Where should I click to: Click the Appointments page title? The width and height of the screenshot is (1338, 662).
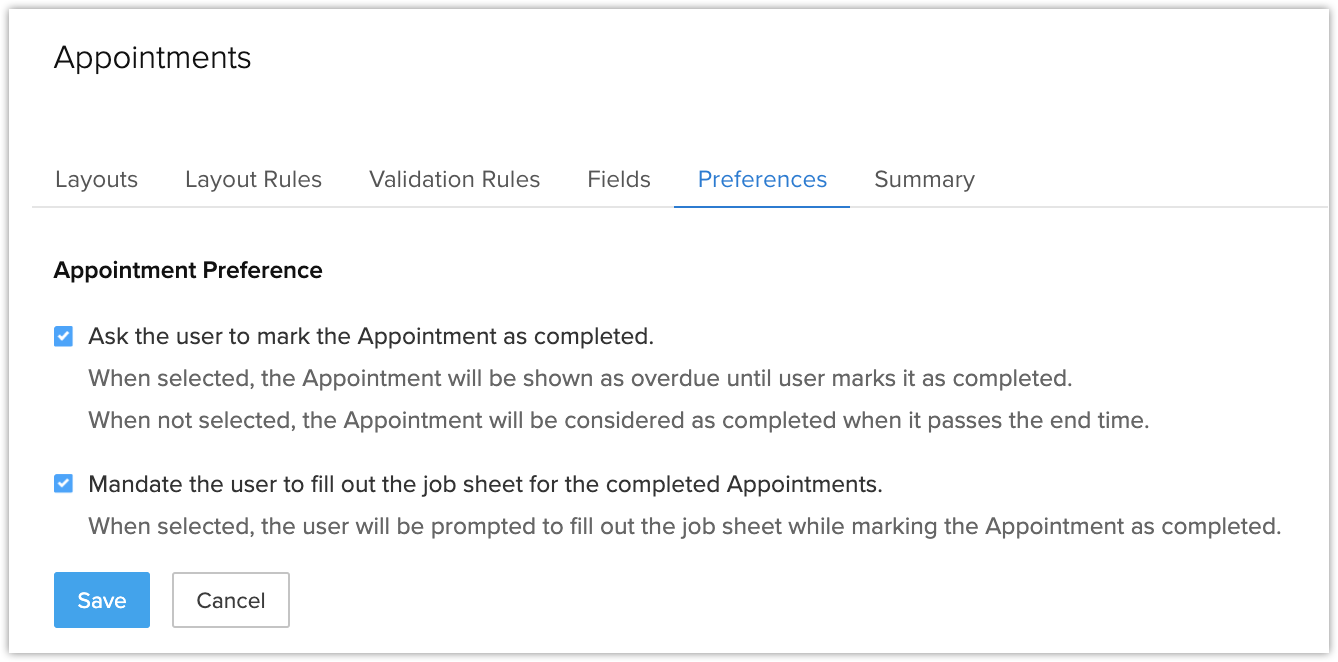(152, 58)
